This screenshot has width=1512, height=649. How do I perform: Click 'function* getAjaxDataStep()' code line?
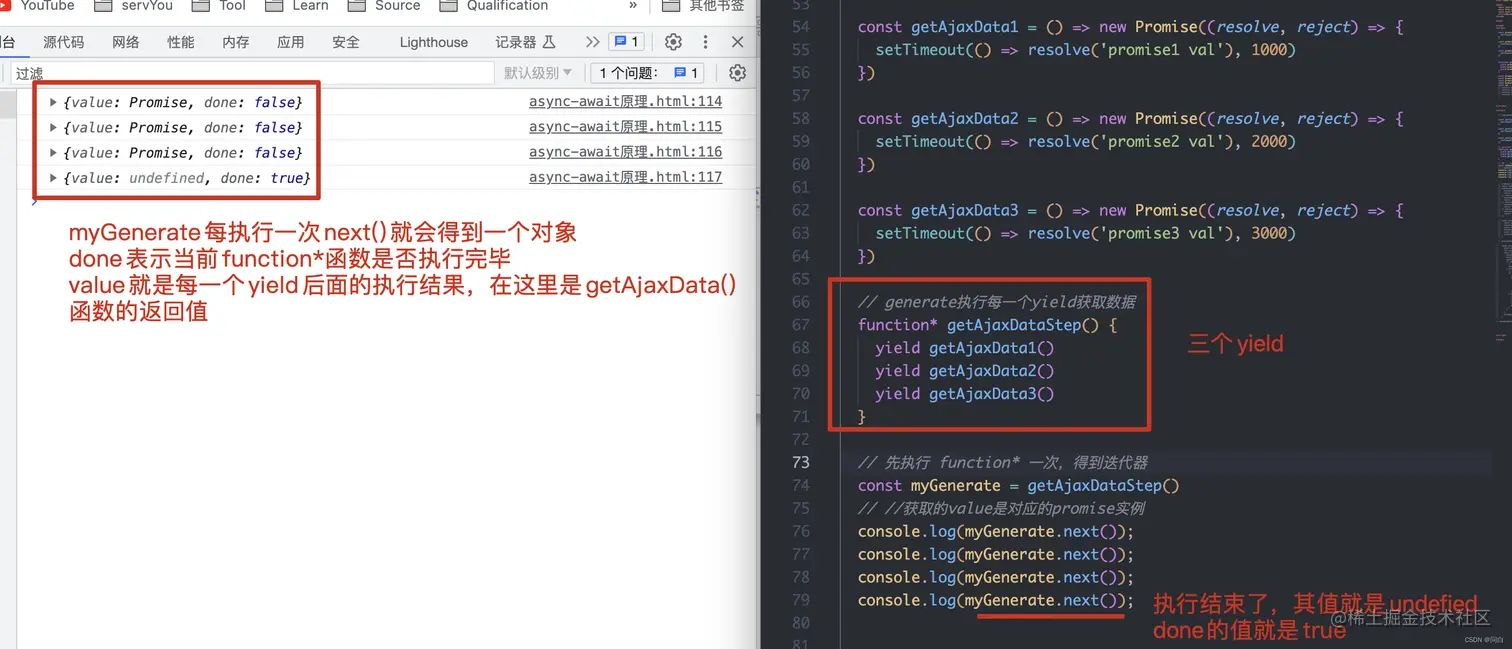click(987, 325)
